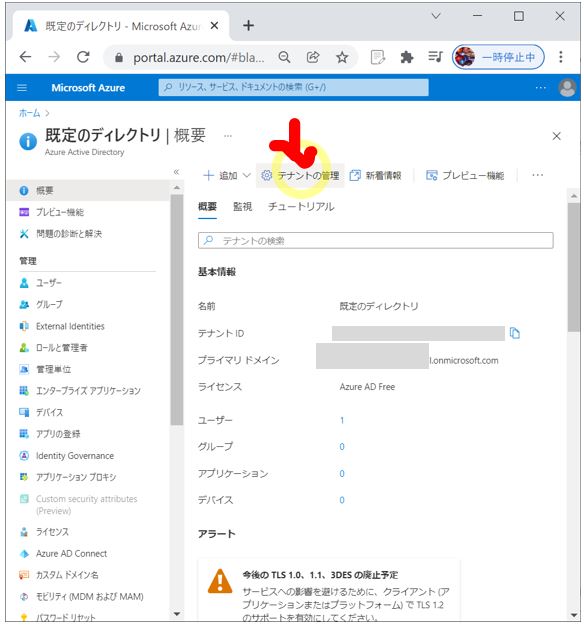
Task: Click the Chrome back arrow
Action: pos(25,57)
